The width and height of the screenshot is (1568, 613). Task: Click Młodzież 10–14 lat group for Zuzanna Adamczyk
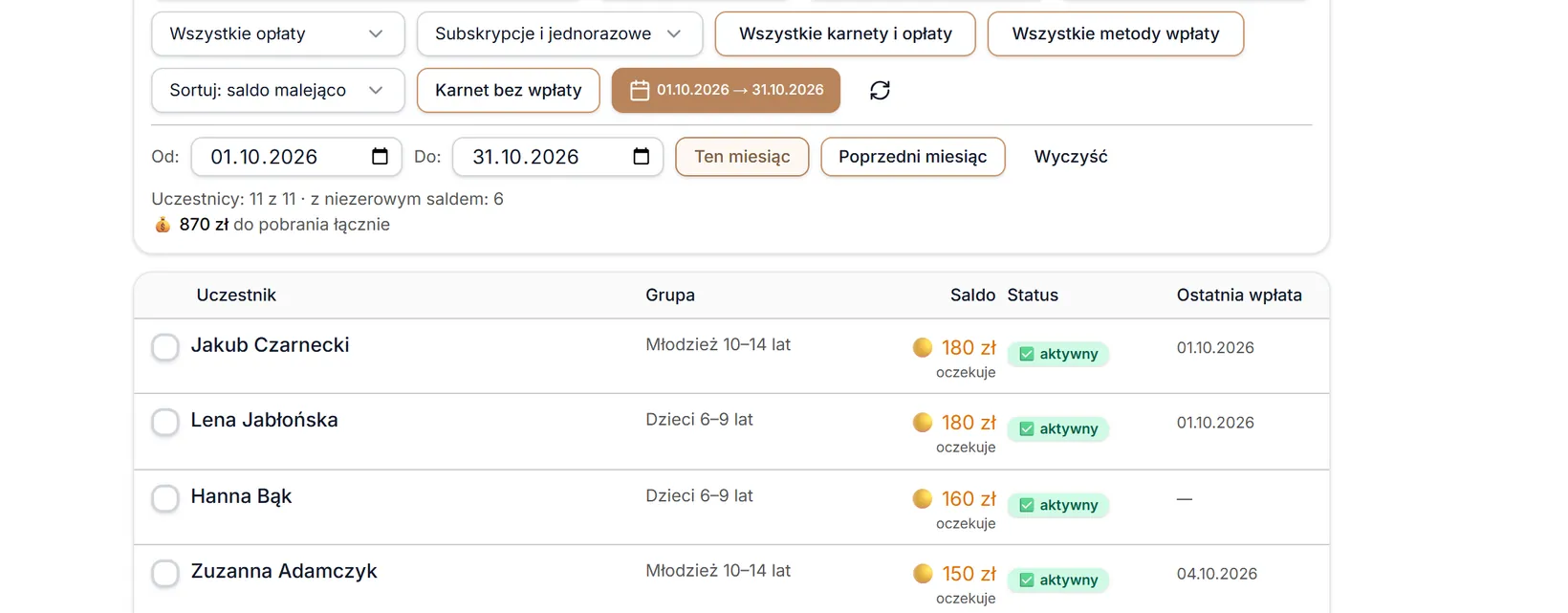click(x=718, y=570)
